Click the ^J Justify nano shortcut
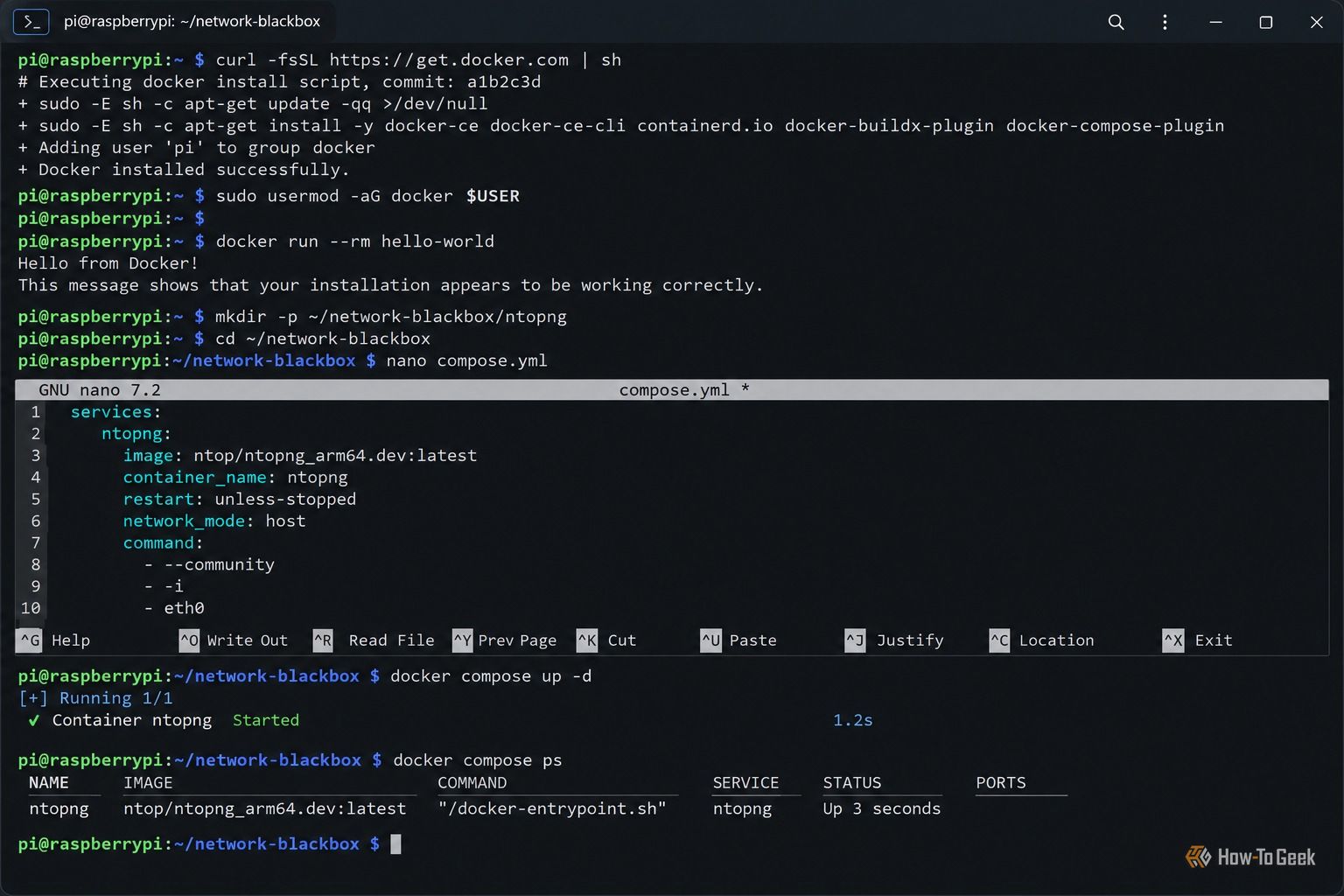The image size is (1344, 896). click(895, 640)
